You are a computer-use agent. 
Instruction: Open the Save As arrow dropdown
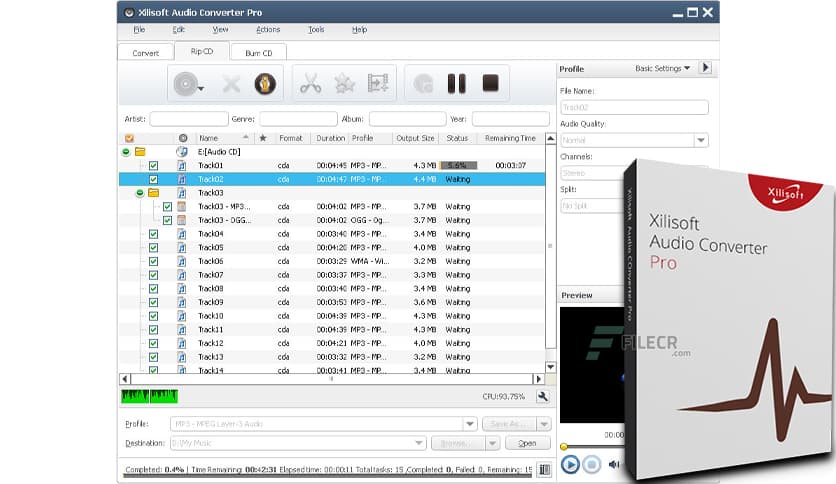point(544,424)
